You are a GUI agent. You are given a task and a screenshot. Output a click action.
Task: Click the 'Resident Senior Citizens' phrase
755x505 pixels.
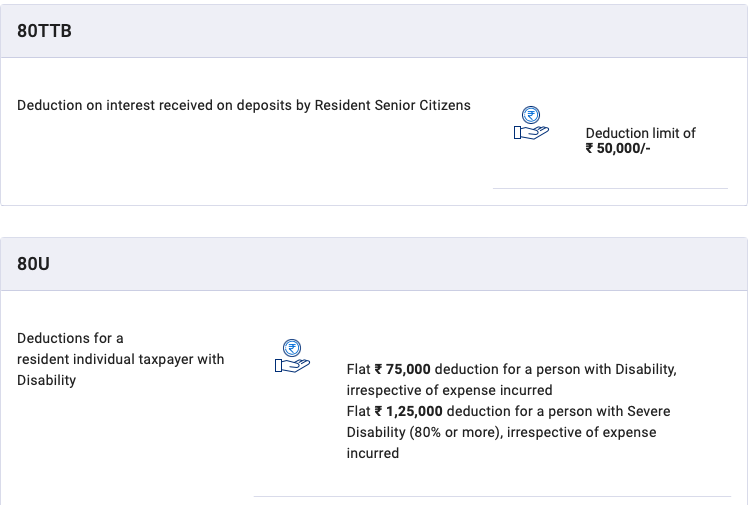tap(392, 105)
